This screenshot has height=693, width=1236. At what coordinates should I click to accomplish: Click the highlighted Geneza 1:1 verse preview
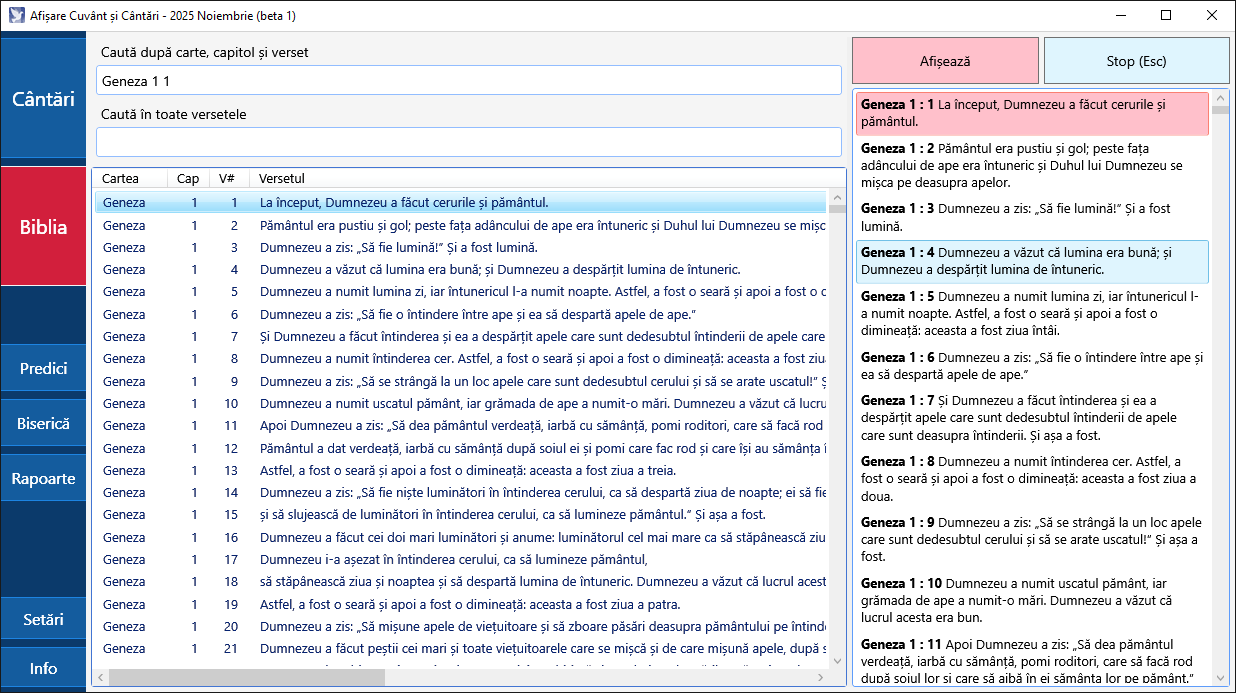[1032, 113]
